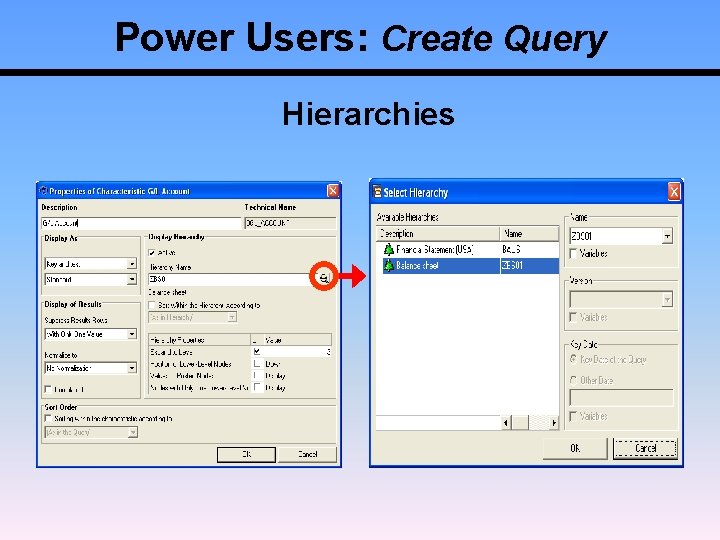The width and height of the screenshot is (720, 540).
Task: Open the first Display As dropdown (Key and Desc.)
Action: [x=132, y=264]
